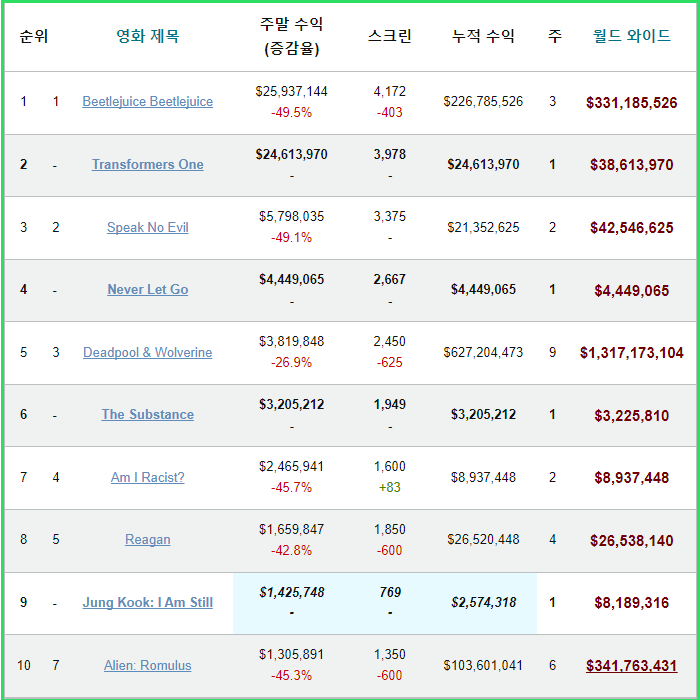Click the 월드 와이드 column header
The height and width of the screenshot is (700, 700).
point(632,36)
